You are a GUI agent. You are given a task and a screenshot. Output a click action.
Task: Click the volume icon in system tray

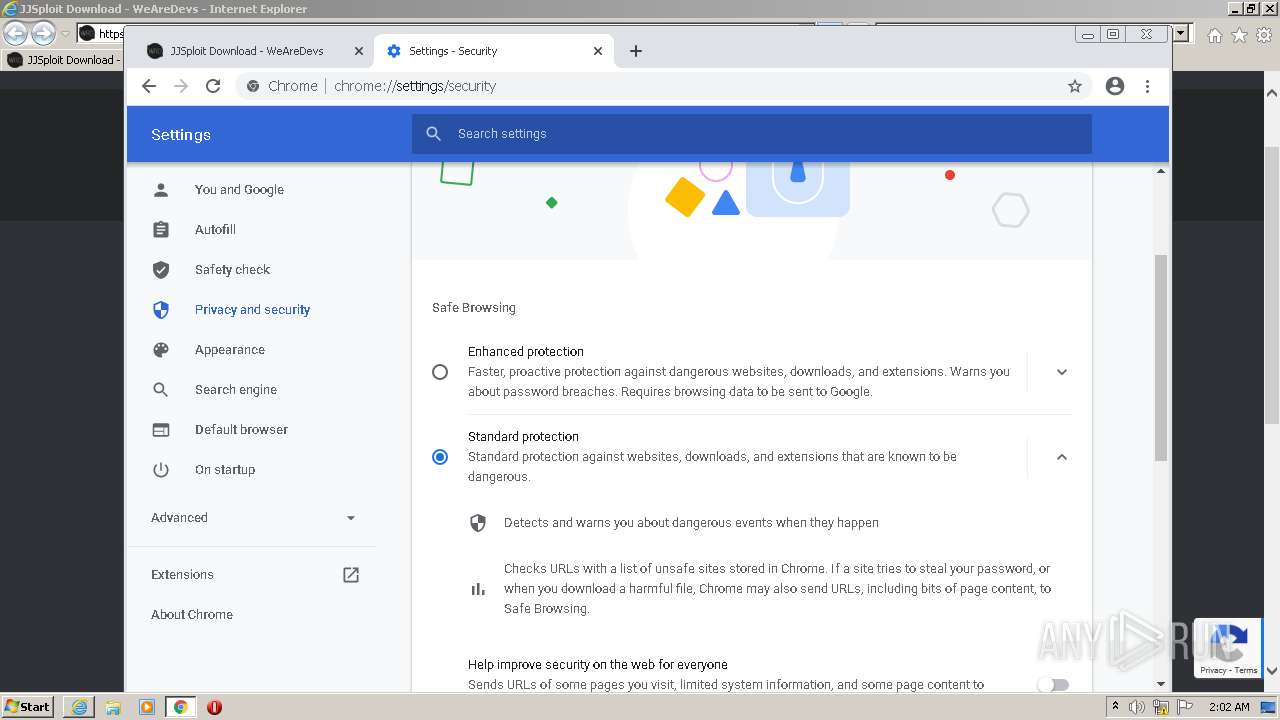[1137, 707]
